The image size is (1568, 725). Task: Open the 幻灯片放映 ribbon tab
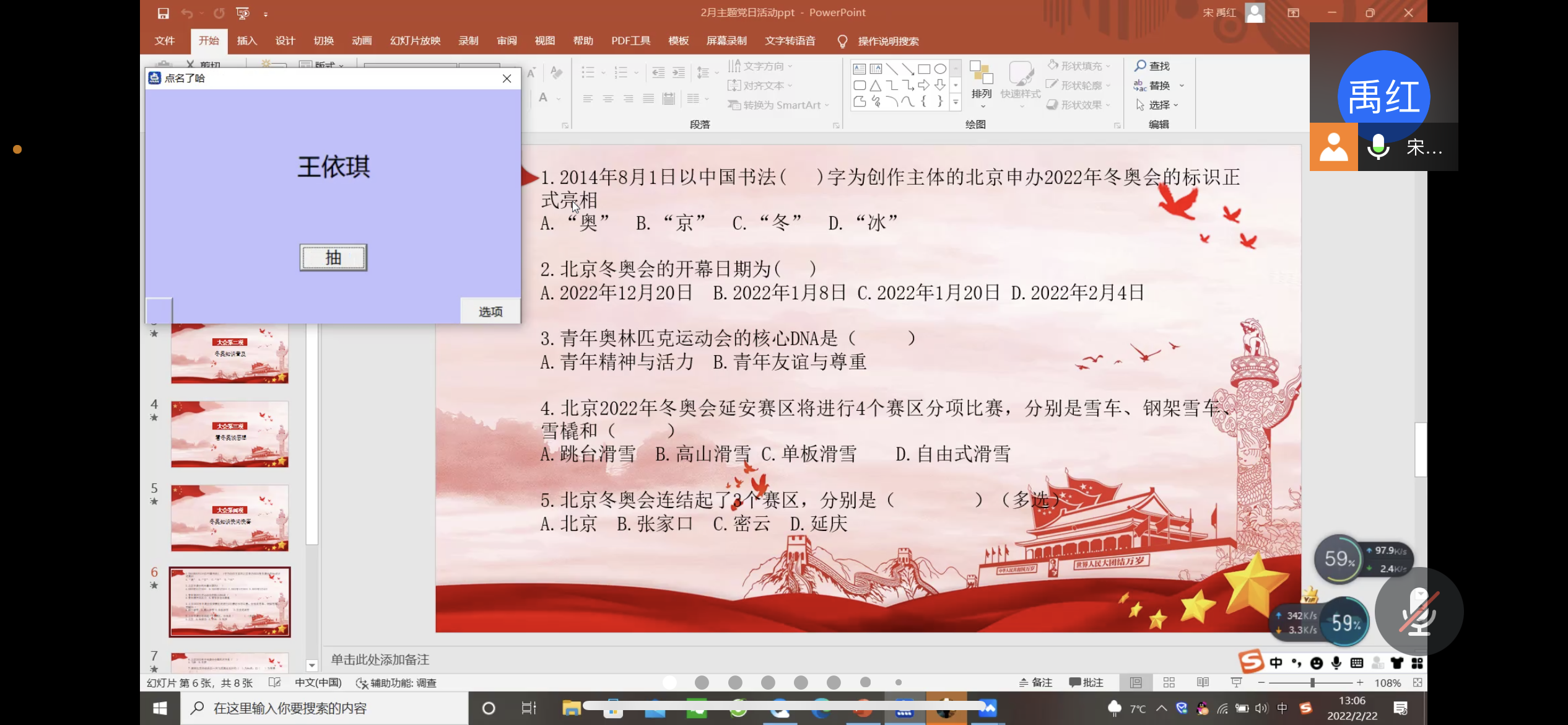pyautogui.click(x=415, y=41)
